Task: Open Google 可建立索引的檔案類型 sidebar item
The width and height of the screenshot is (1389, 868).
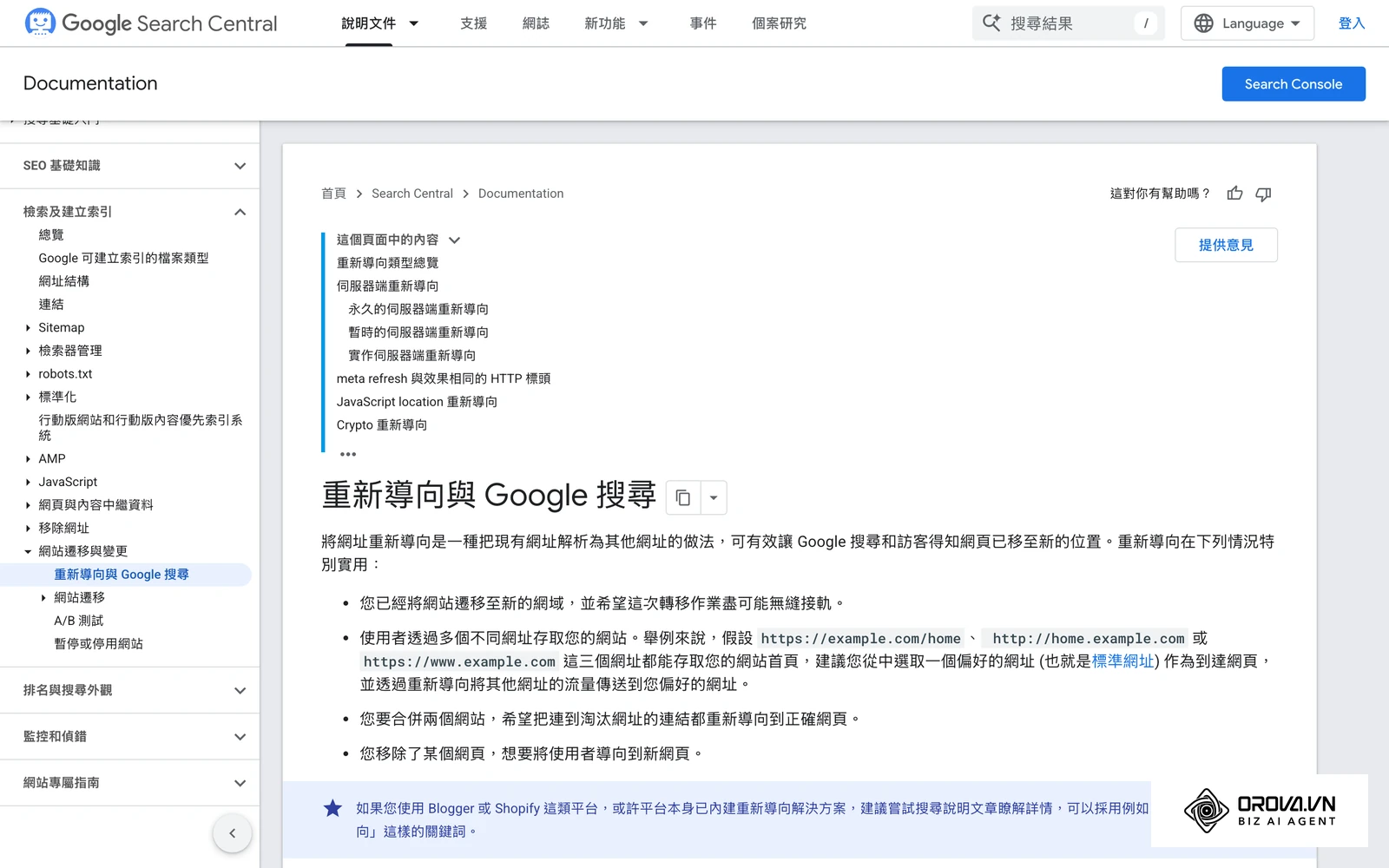Action: pyautogui.click(x=123, y=258)
